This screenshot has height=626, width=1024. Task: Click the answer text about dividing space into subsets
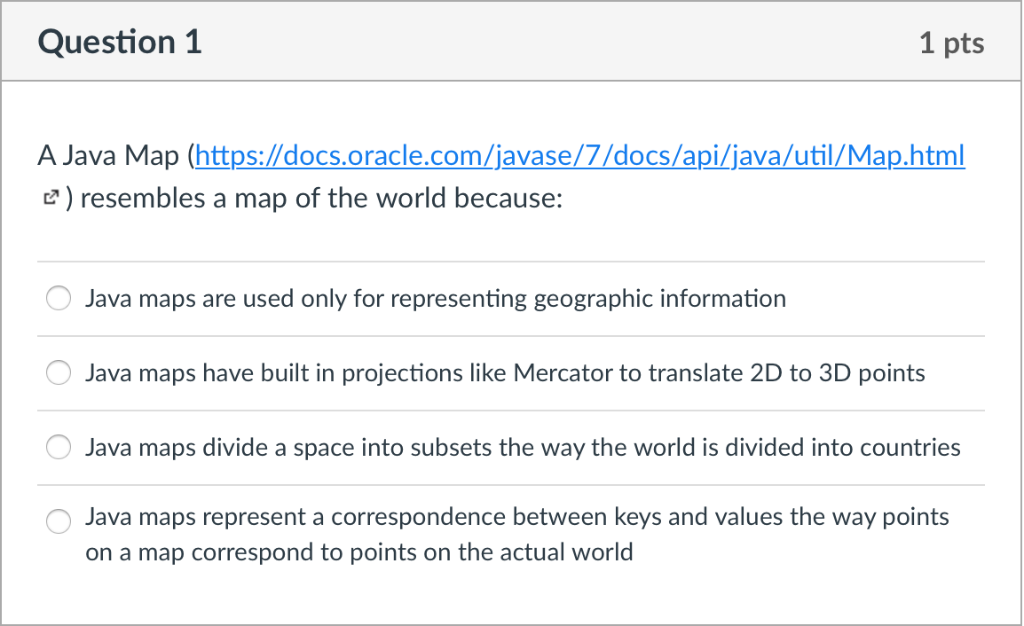[x=522, y=448]
